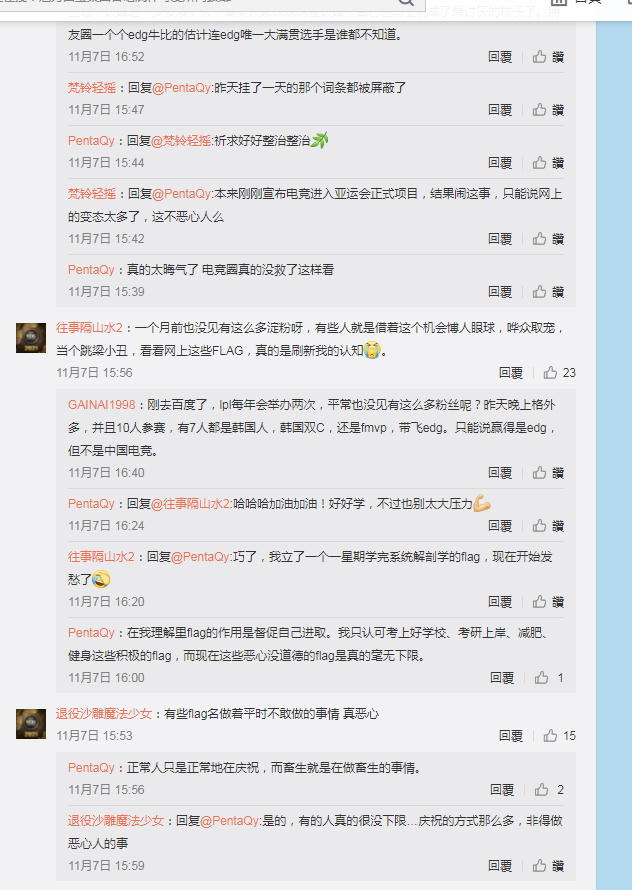Like 梵铃轻摇's reply posted at 15:47
Screen dimensions: 632x890
point(548,110)
